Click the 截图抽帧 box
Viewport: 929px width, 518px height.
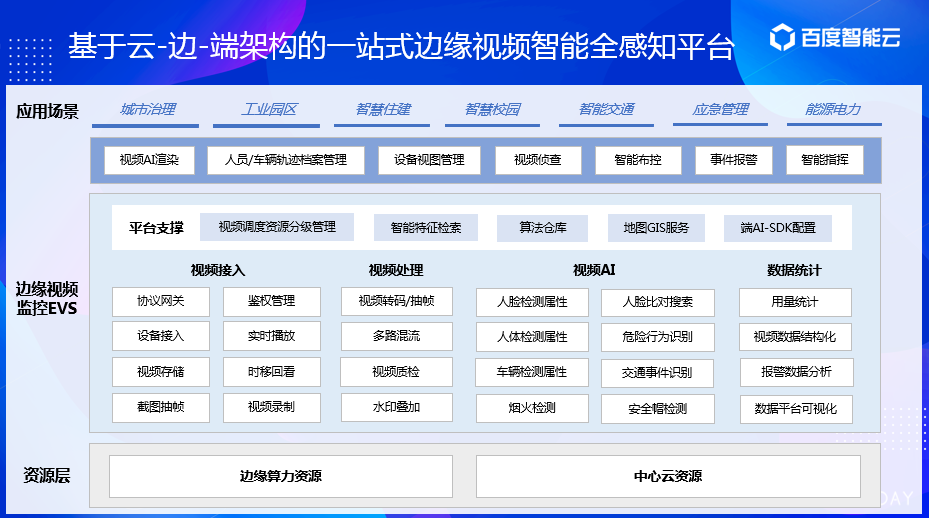pos(161,407)
